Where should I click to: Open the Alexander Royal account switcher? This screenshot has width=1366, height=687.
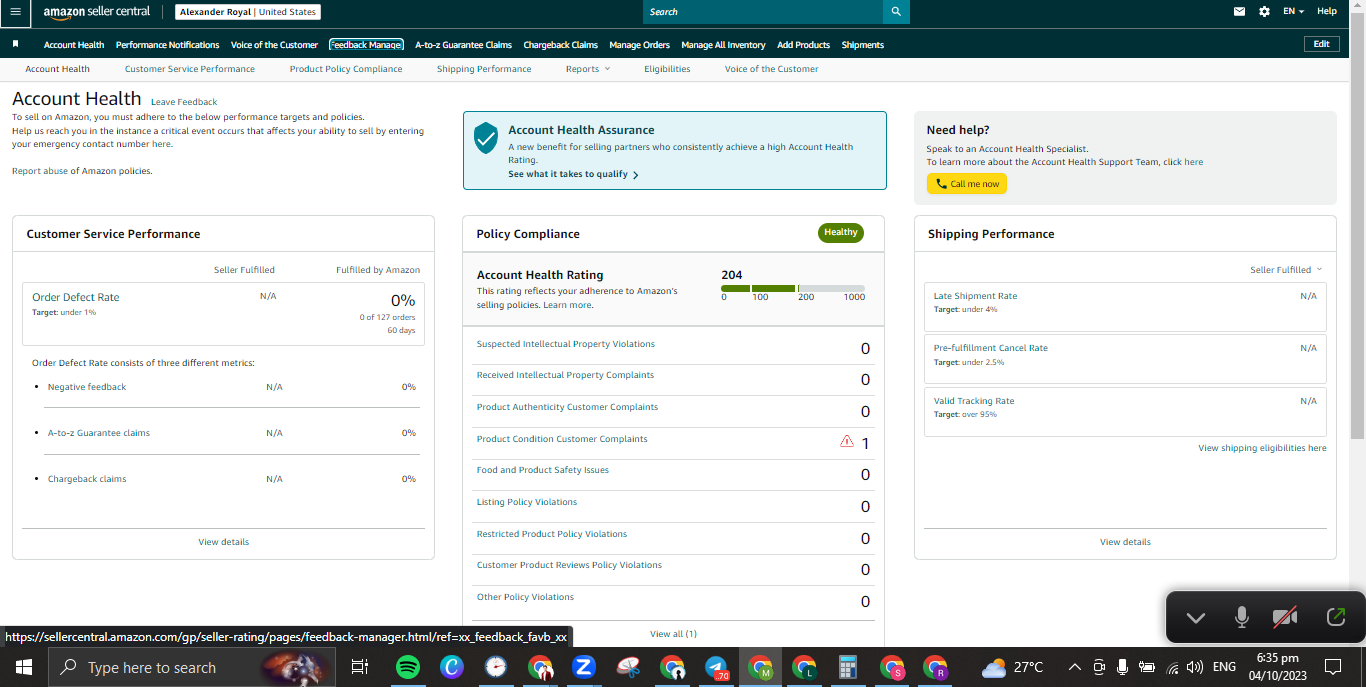click(x=248, y=12)
